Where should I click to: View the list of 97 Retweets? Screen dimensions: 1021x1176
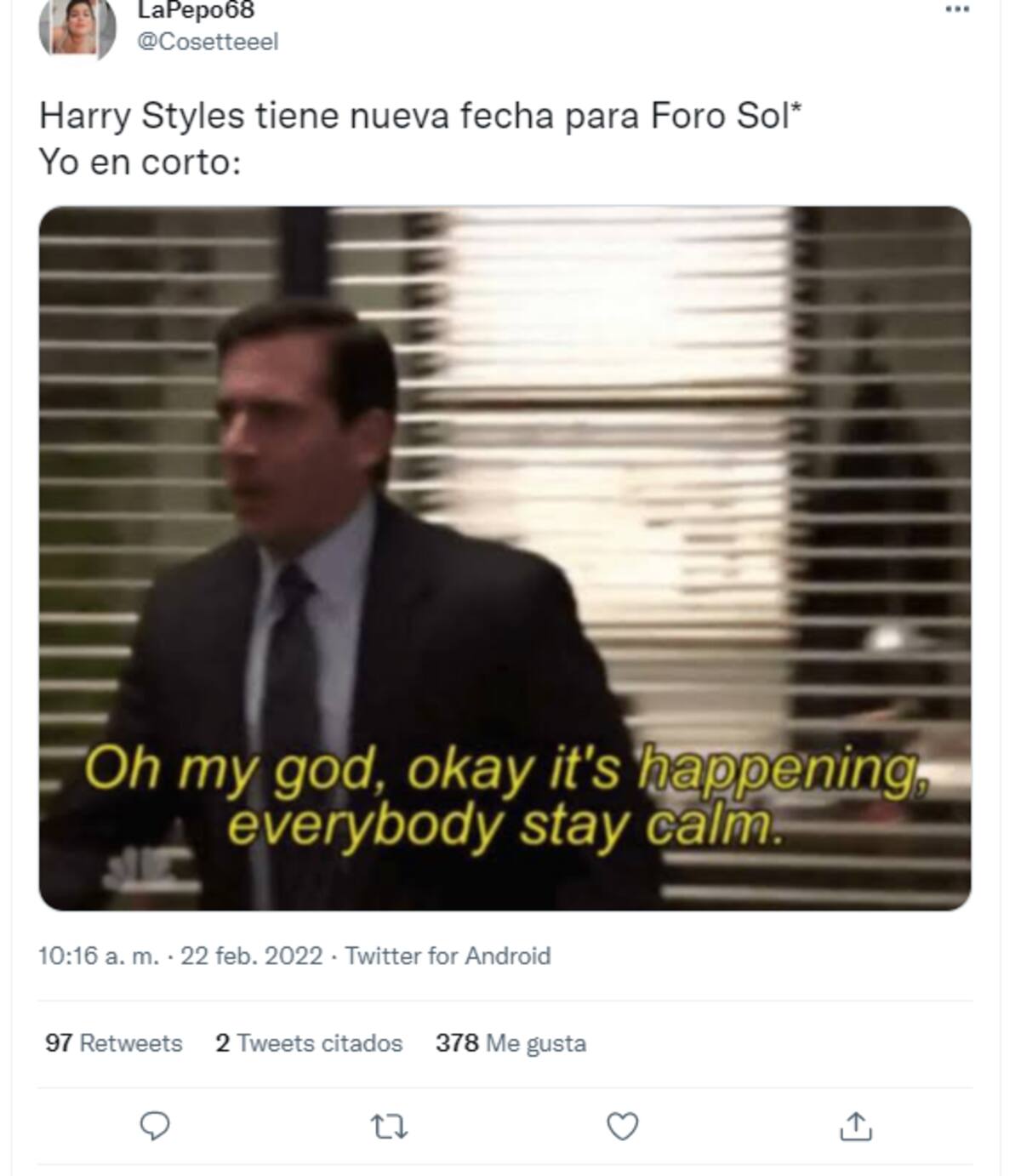click(113, 1043)
